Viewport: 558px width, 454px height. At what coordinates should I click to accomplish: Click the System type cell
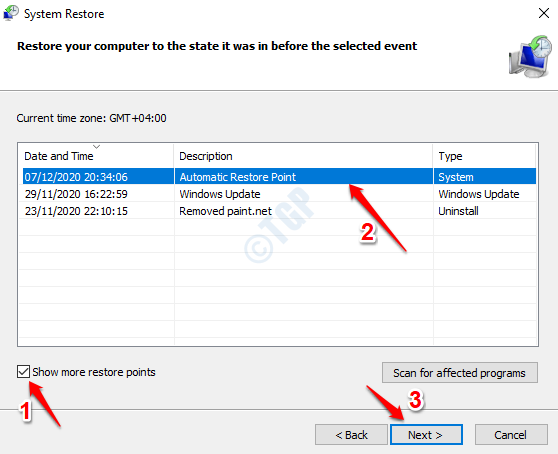tap(456, 177)
